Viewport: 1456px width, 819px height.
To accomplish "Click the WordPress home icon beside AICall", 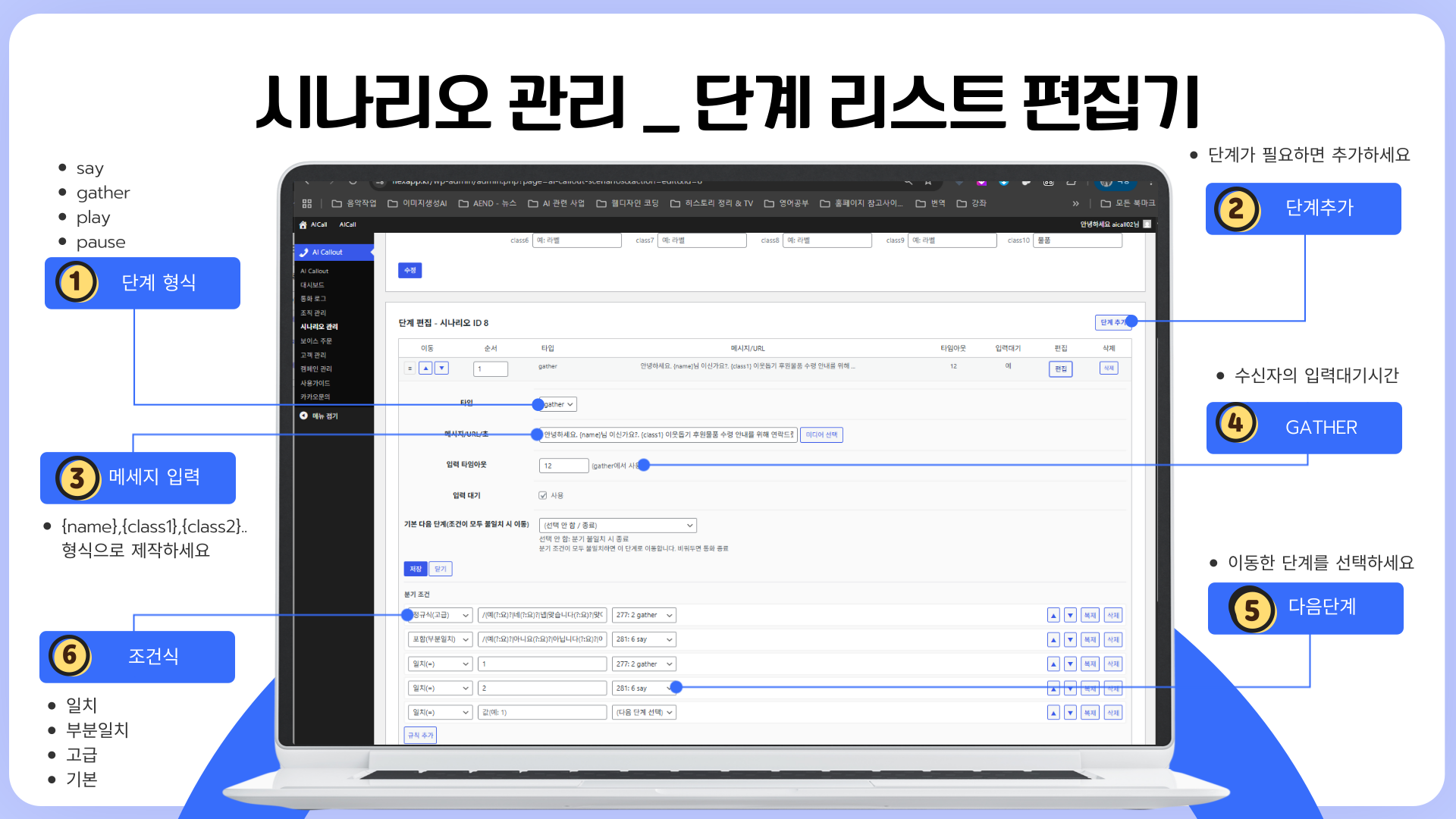I will [303, 224].
